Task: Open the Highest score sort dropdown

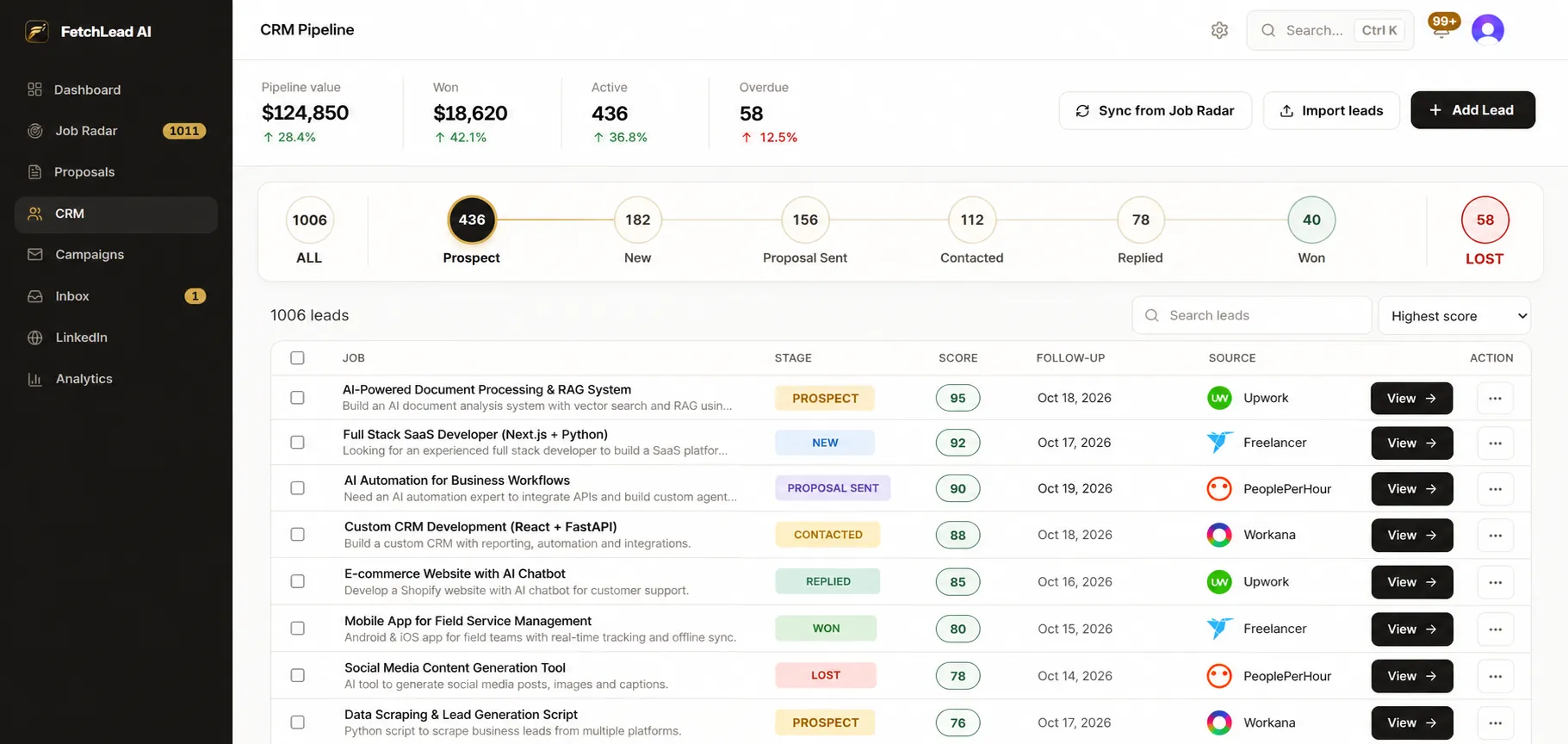Action: pos(1454,316)
